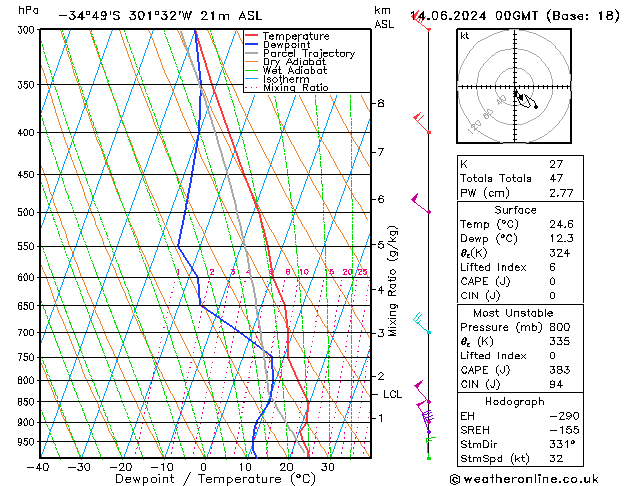The height and width of the screenshot is (486, 629).
Task: Click the 300 hPa pressure axis label
Action: tap(26, 30)
